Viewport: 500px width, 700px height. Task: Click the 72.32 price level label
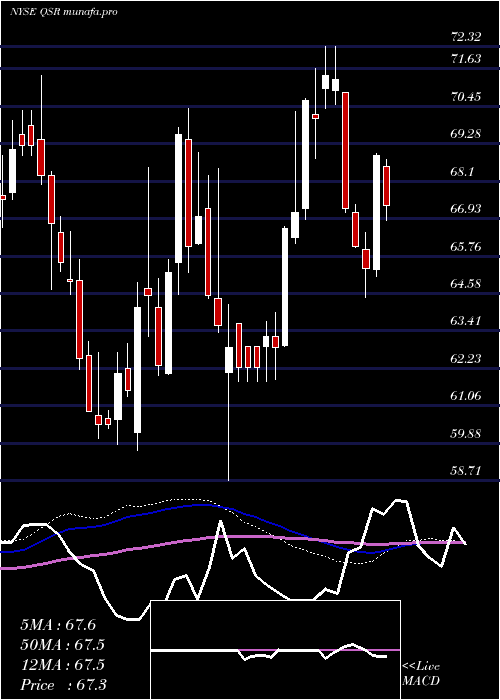click(466, 37)
